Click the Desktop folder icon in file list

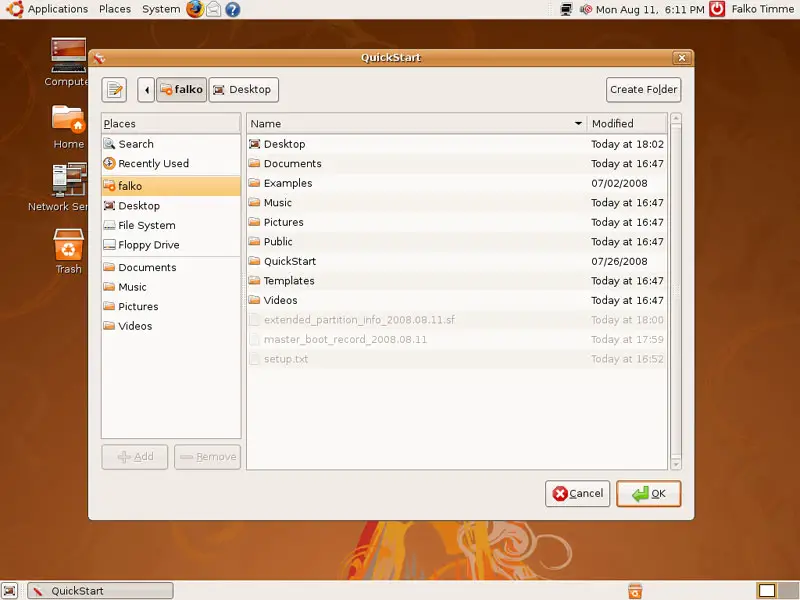coord(254,144)
